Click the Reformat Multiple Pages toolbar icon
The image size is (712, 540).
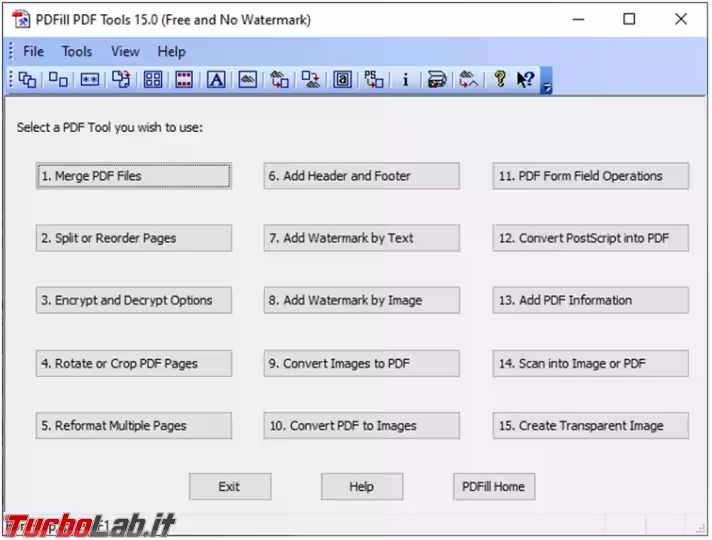pyautogui.click(x=153, y=80)
